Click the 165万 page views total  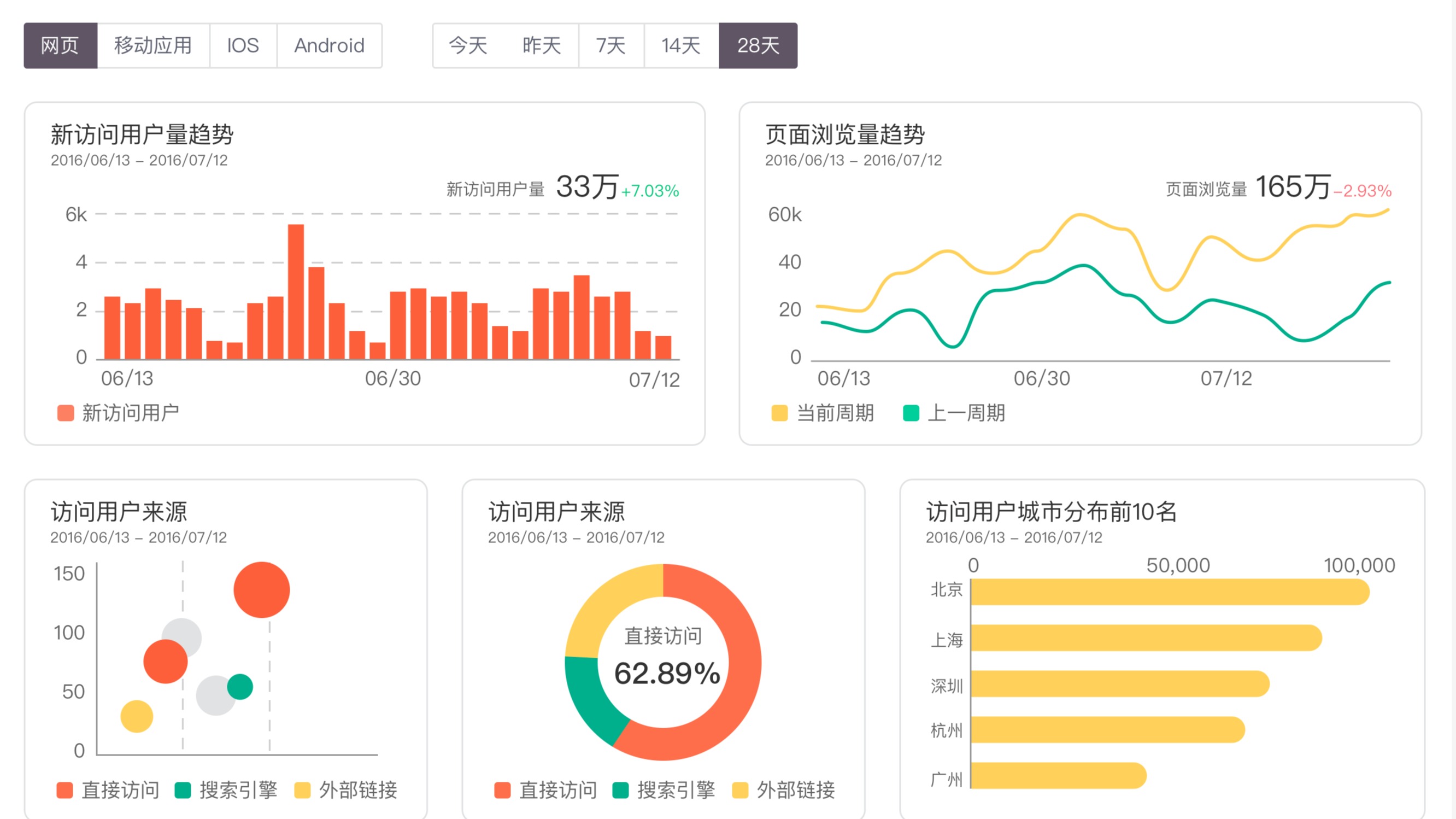(x=1293, y=186)
